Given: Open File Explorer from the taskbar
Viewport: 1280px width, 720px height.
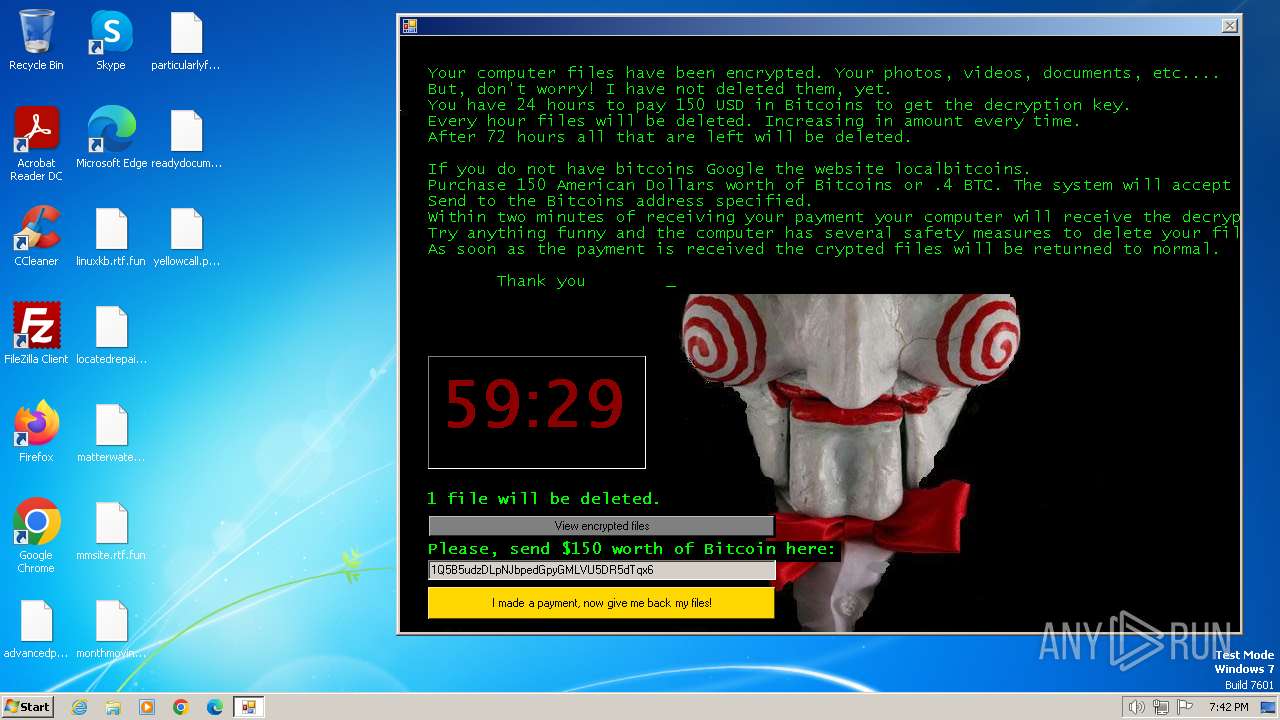Looking at the screenshot, I should 113,706.
